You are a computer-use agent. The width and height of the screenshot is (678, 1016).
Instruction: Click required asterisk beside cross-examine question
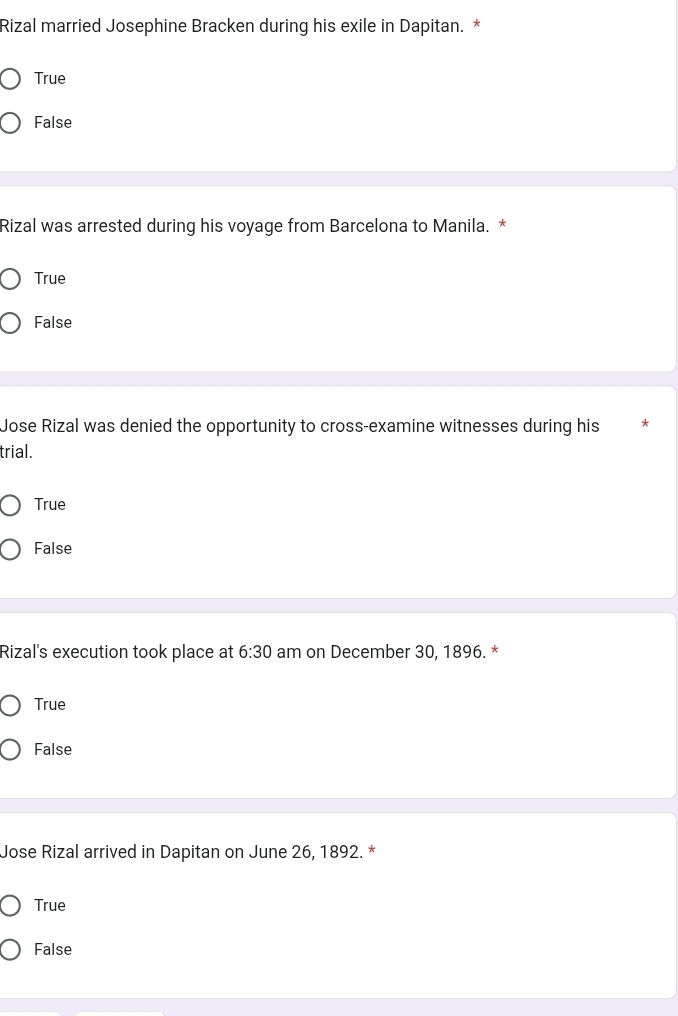pos(645,425)
